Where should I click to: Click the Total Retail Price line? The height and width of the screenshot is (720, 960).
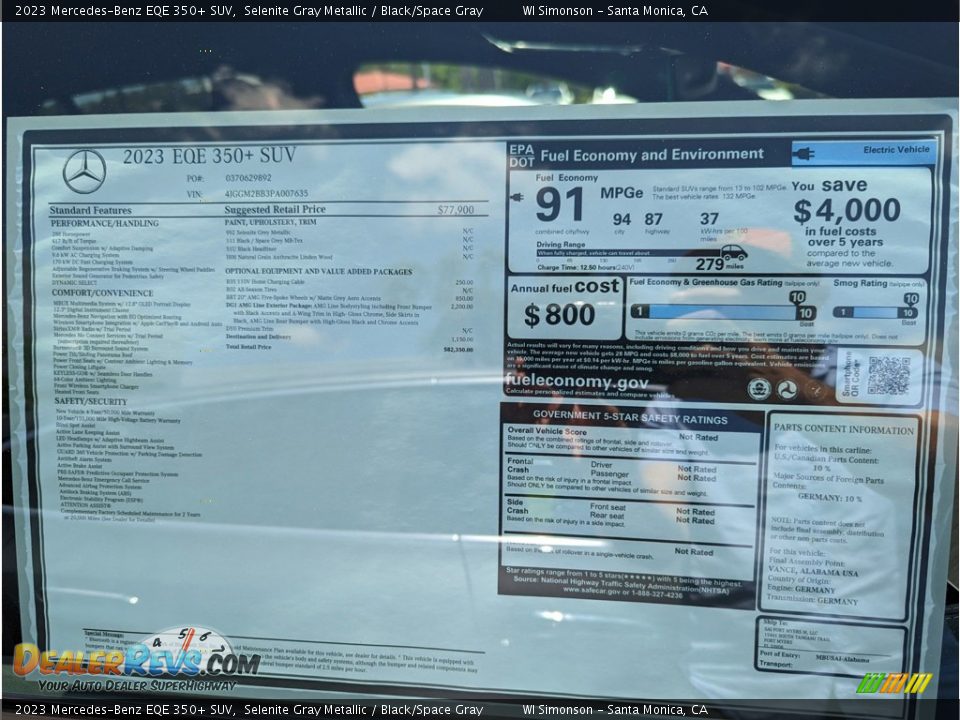(350, 348)
